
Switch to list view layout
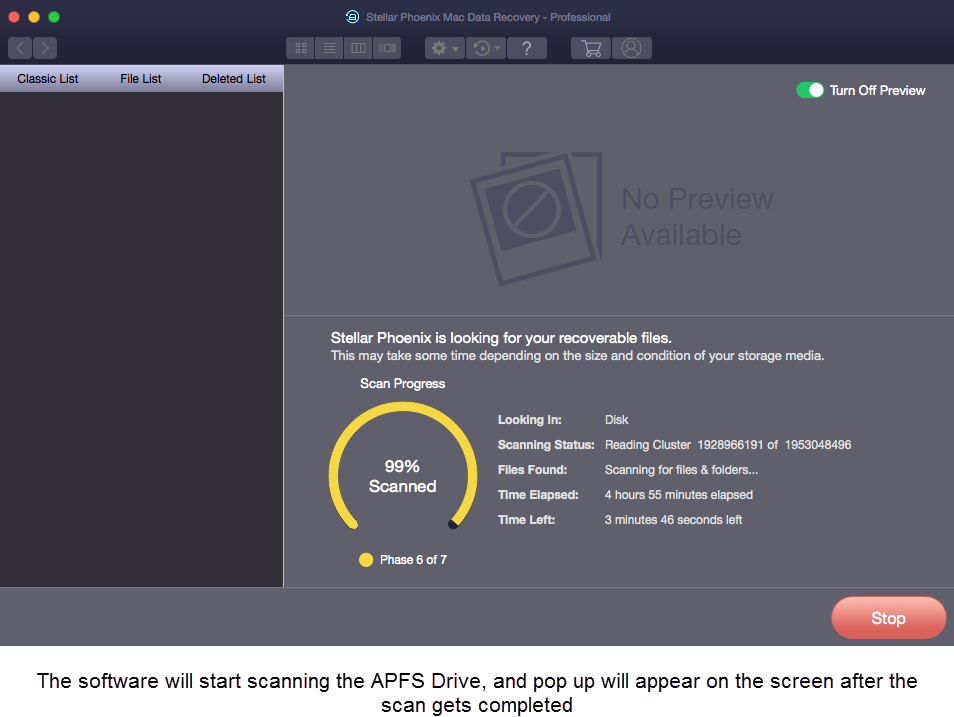[x=329, y=48]
